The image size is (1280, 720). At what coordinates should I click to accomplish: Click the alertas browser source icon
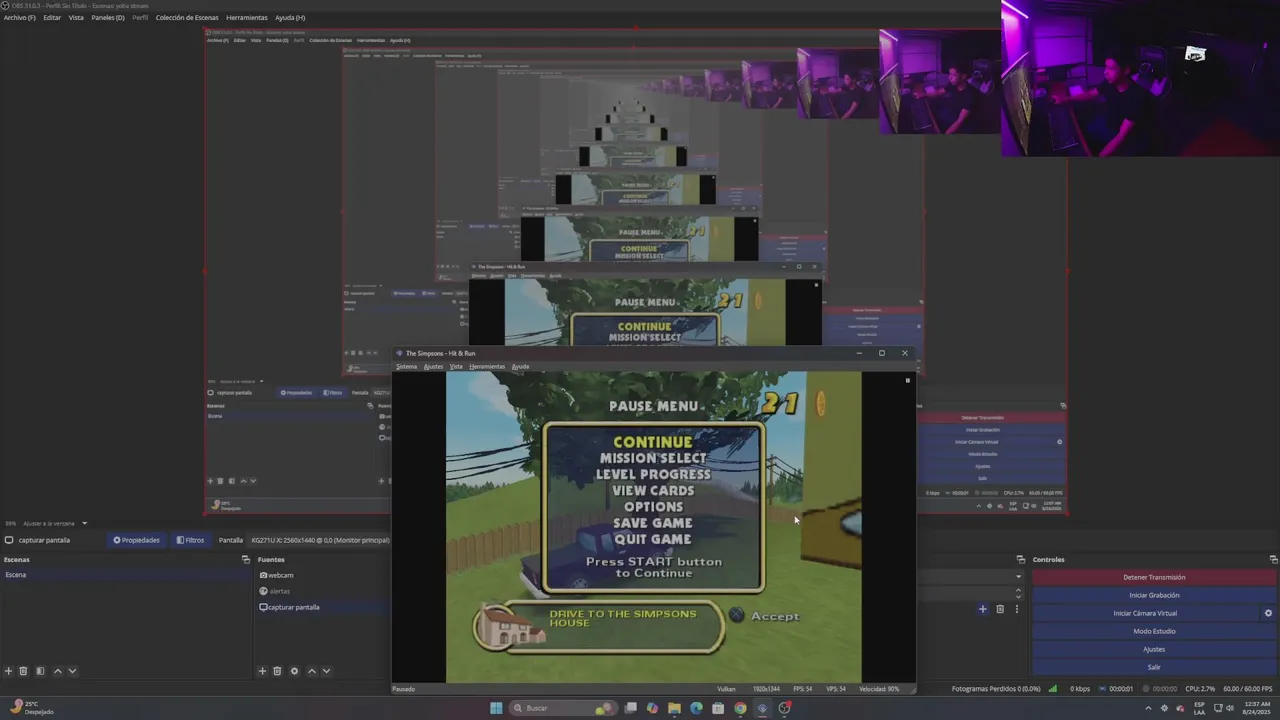(263, 591)
